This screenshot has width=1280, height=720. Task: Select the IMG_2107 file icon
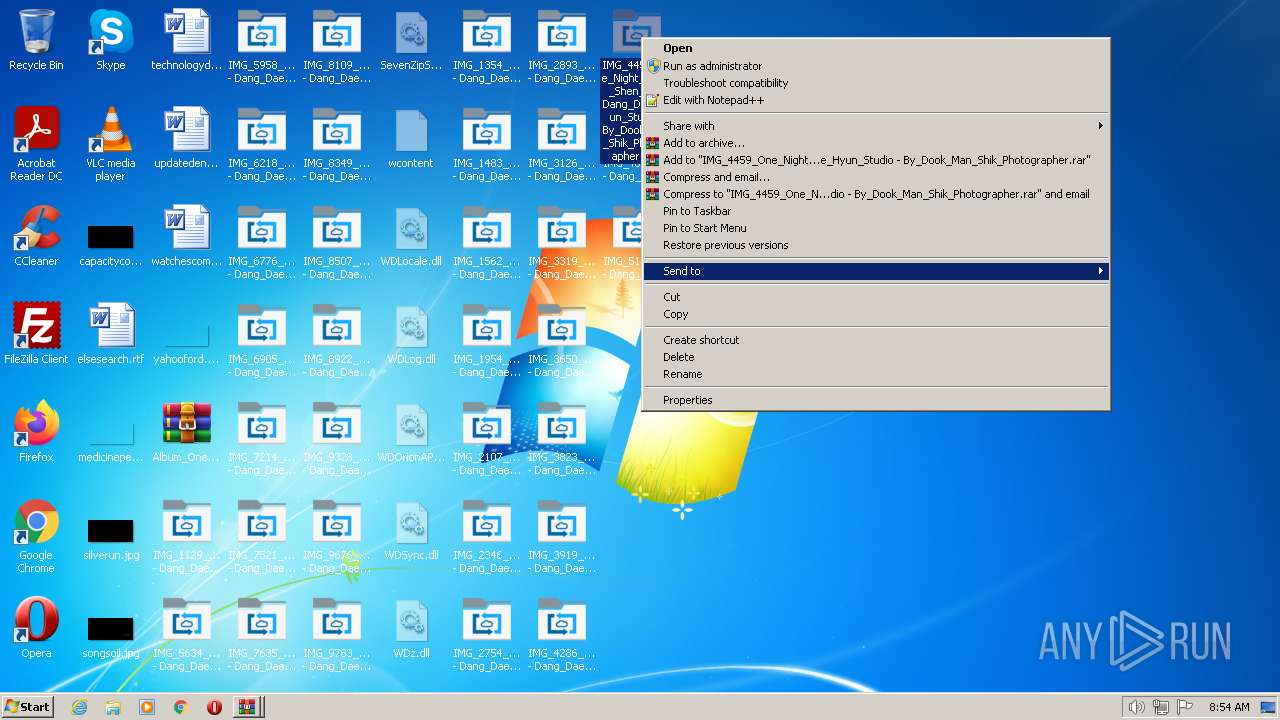(x=486, y=438)
